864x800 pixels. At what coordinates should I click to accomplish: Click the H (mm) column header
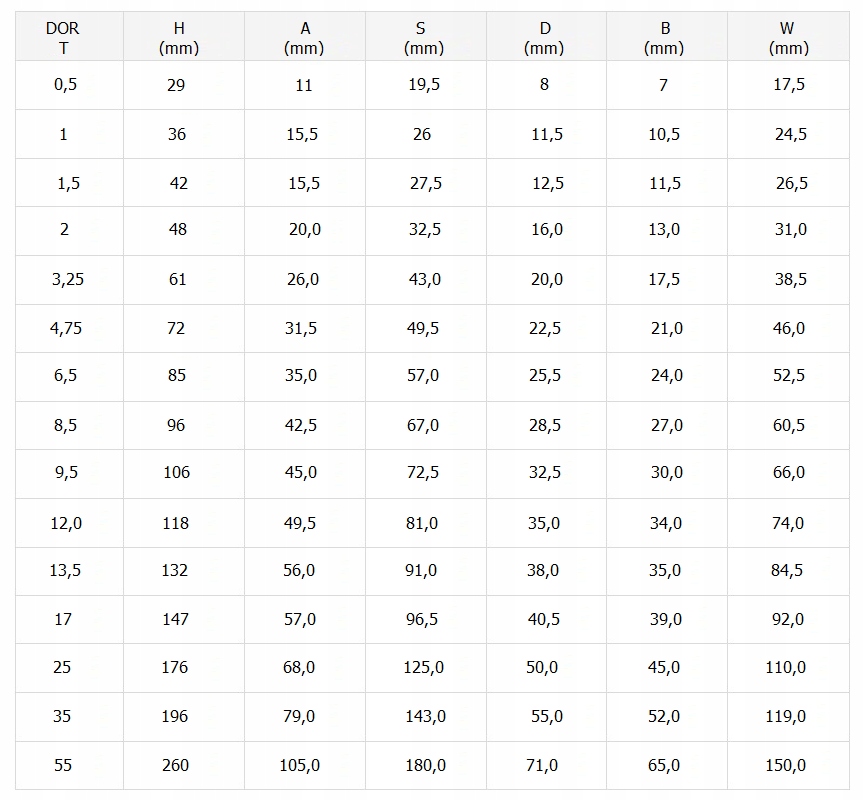coord(178,38)
